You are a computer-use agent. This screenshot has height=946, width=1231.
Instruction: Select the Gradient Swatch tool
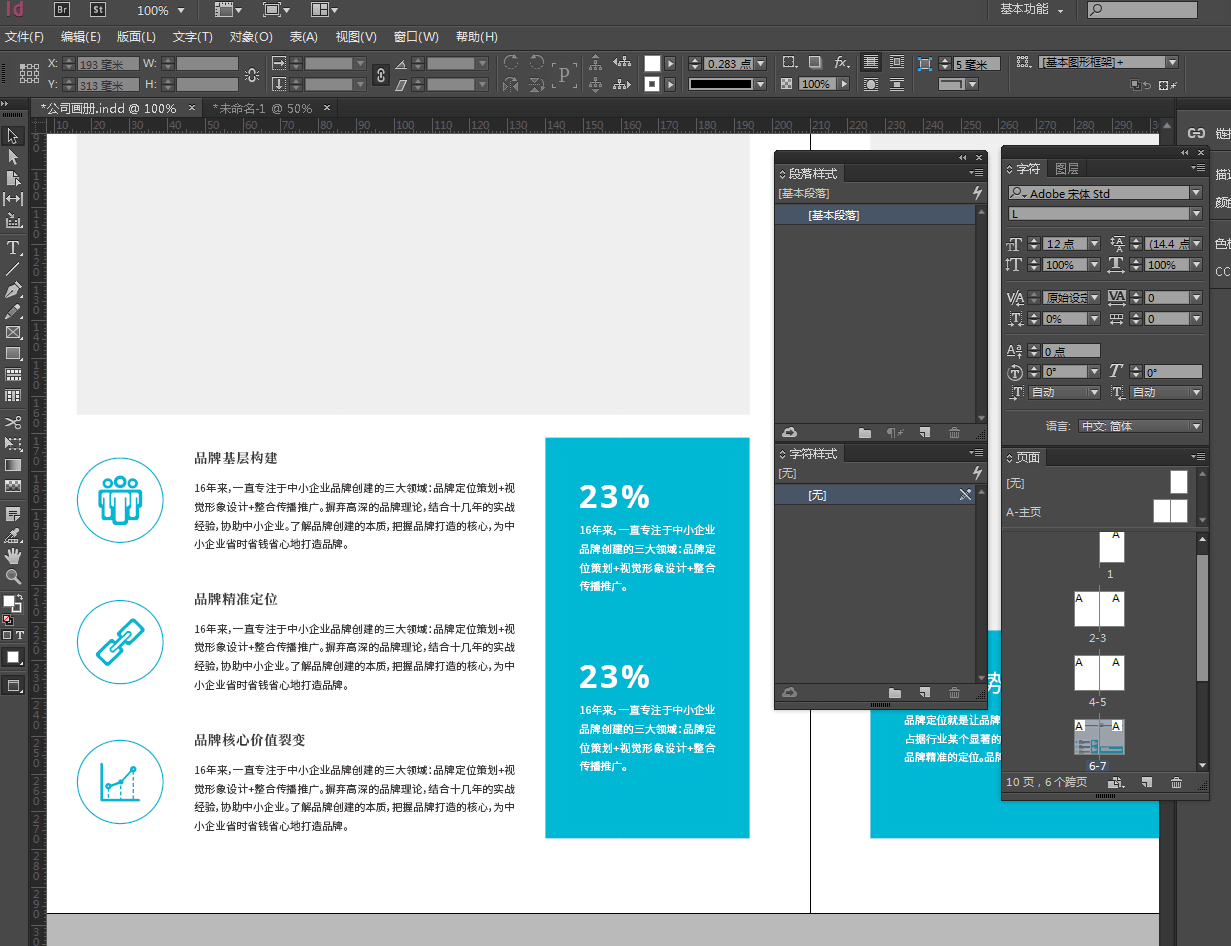pos(13,465)
